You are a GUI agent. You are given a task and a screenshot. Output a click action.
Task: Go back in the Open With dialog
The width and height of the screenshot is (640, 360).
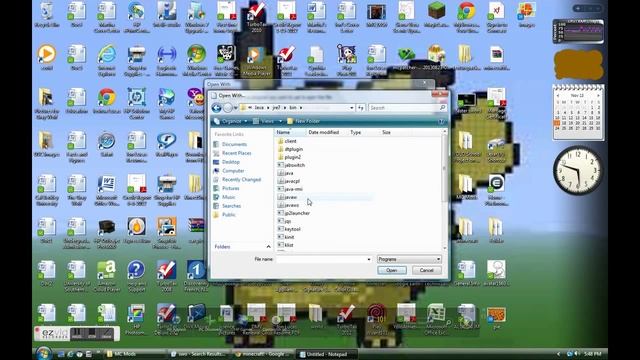pos(216,108)
